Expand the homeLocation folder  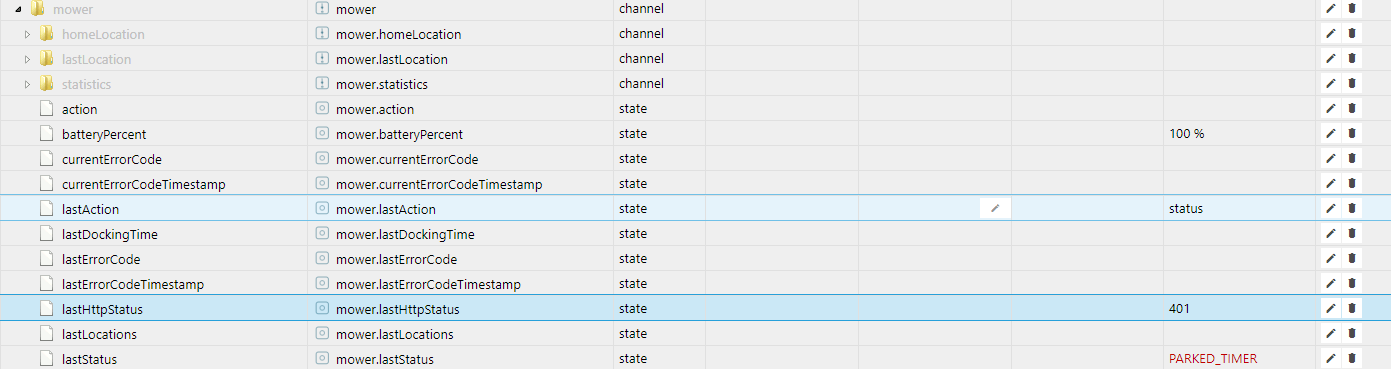point(28,34)
